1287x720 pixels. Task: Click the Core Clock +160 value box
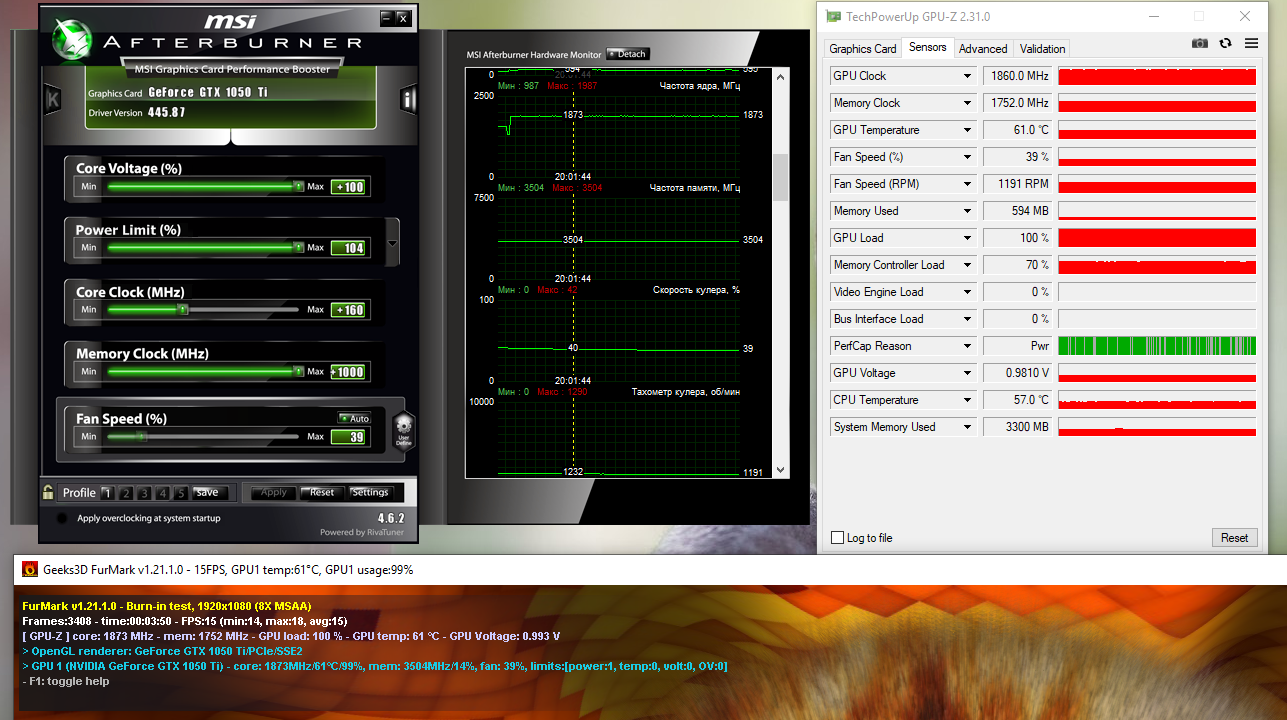click(x=349, y=310)
